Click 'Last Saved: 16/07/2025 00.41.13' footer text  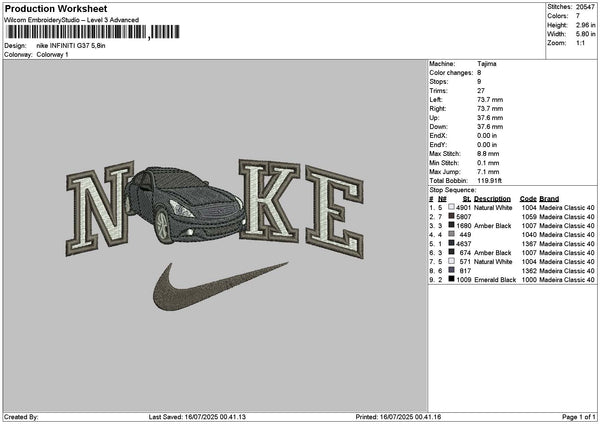pyautogui.click(x=197, y=417)
